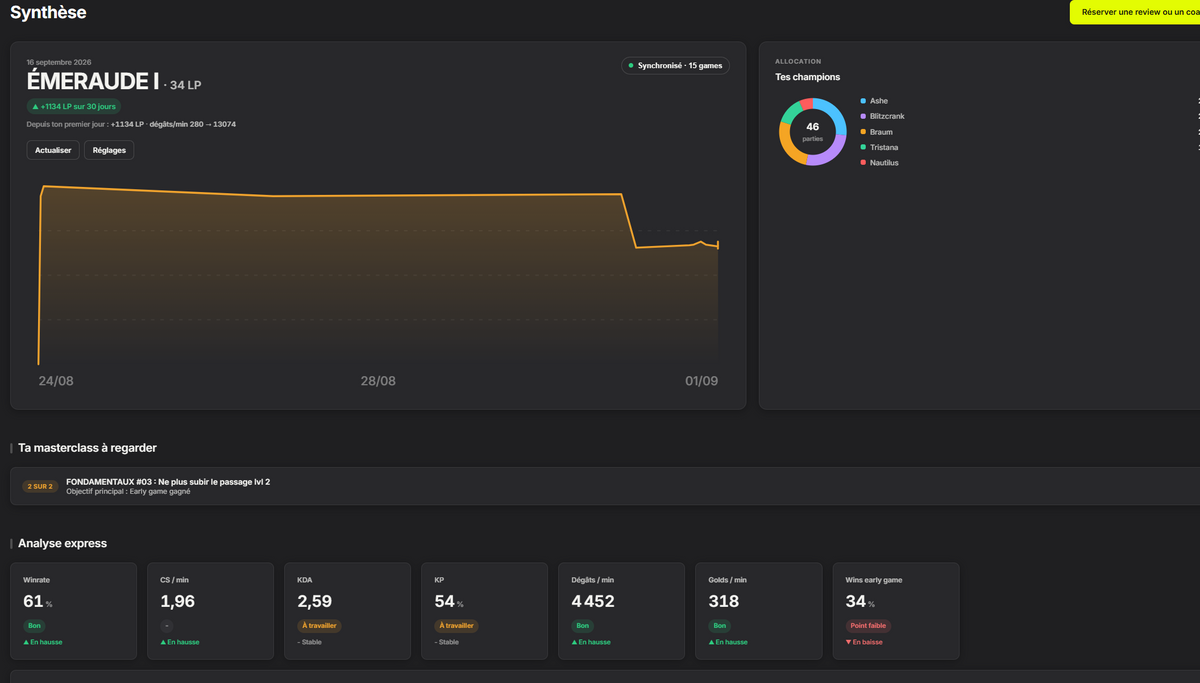Select the Braum orange legend swatch
Screen dimensions: 1200x683
coord(863,132)
